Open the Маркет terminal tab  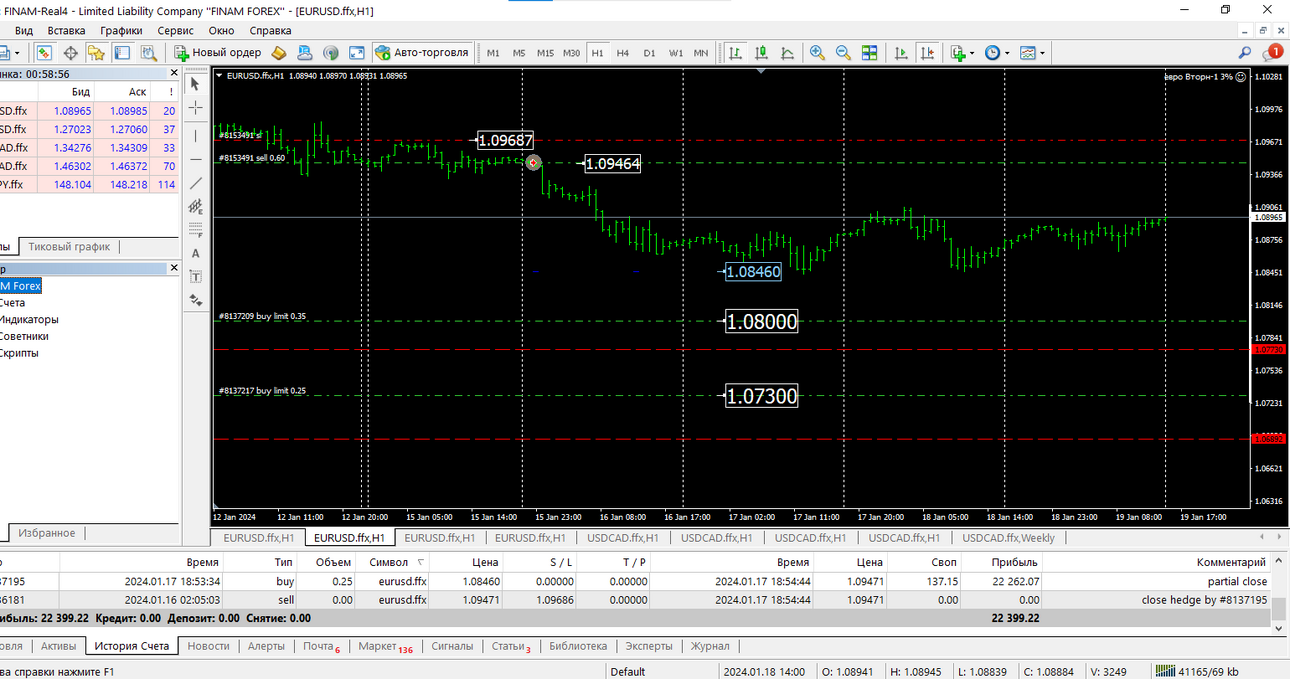[x=384, y=646]
